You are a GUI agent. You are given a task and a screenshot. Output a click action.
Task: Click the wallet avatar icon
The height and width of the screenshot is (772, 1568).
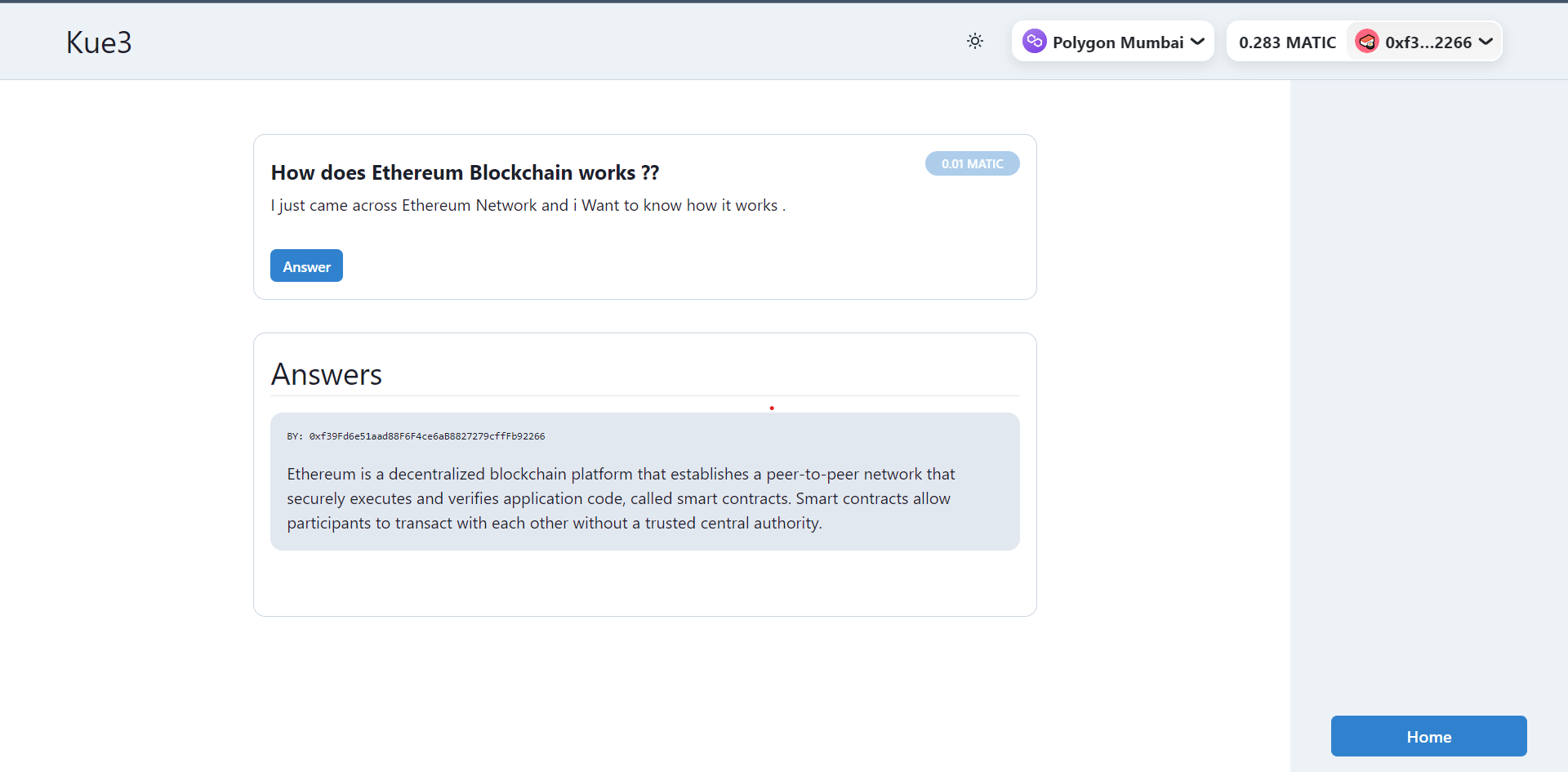(1366, 41)
